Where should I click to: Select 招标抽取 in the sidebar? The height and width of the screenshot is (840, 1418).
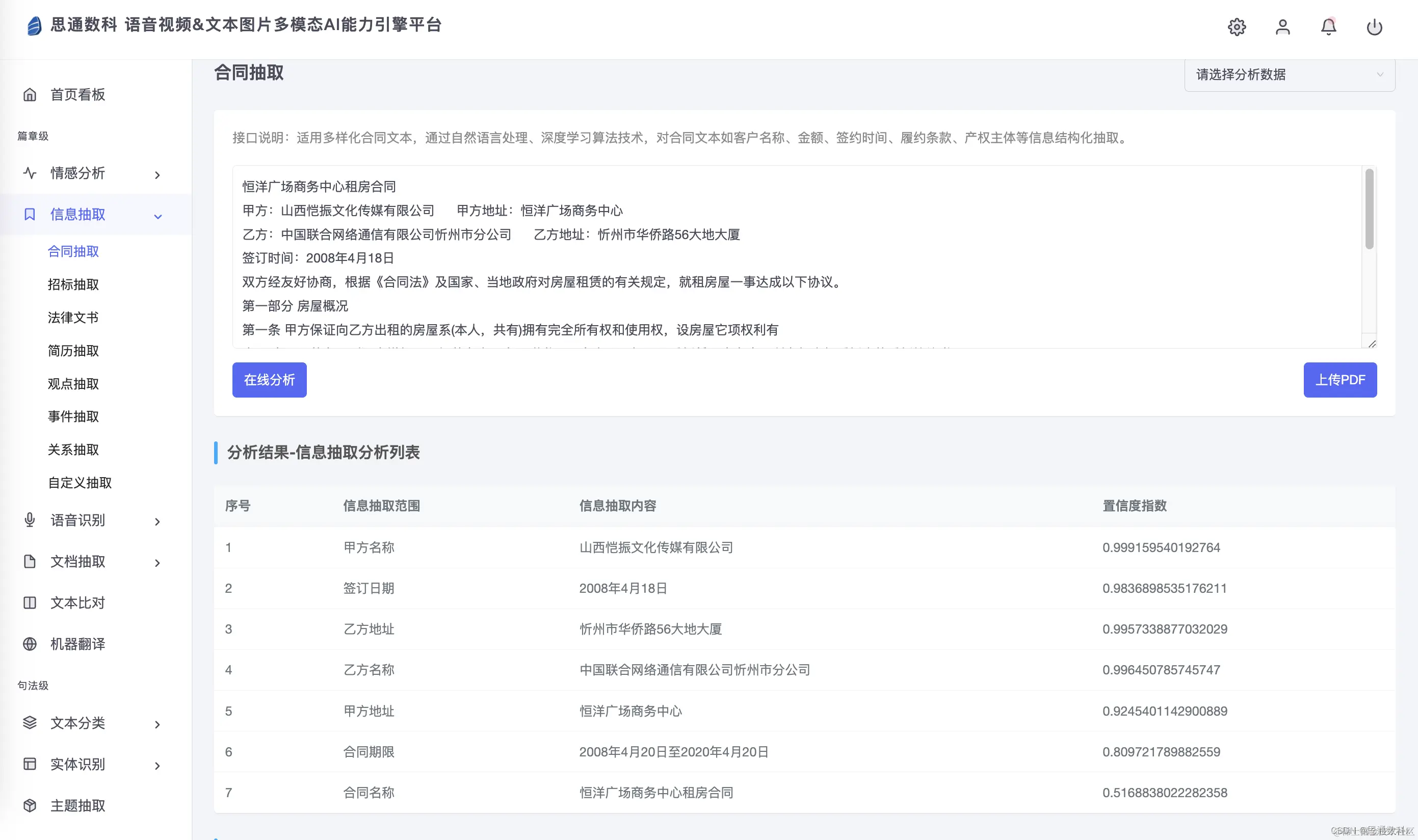(73, 284)
